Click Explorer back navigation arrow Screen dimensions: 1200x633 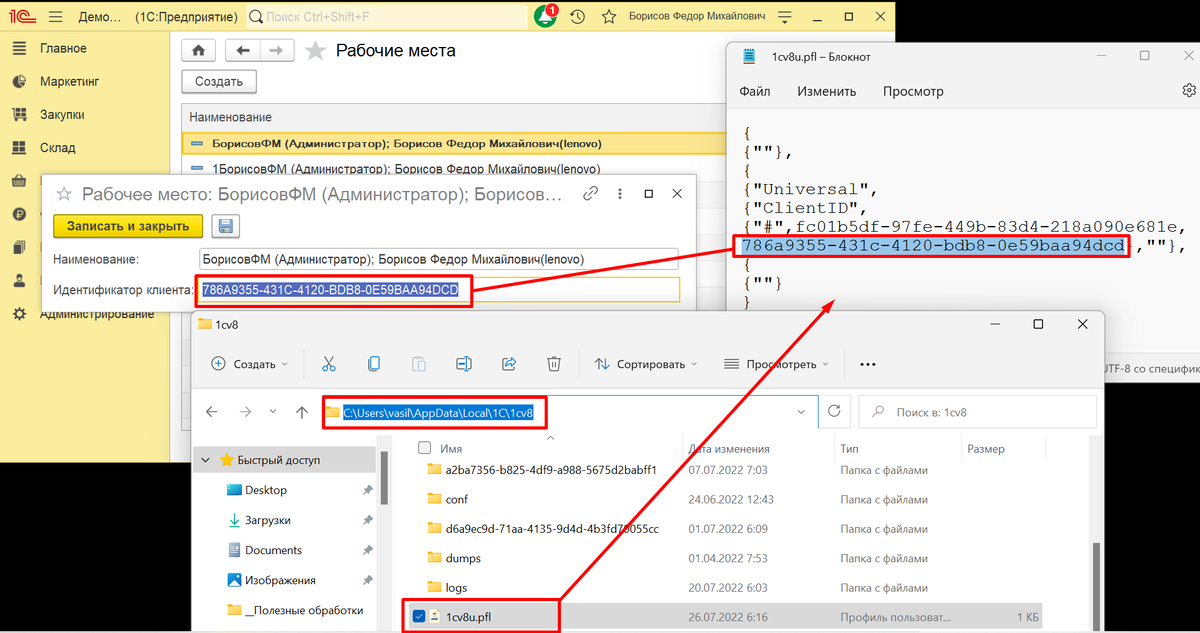click(211, 412)
